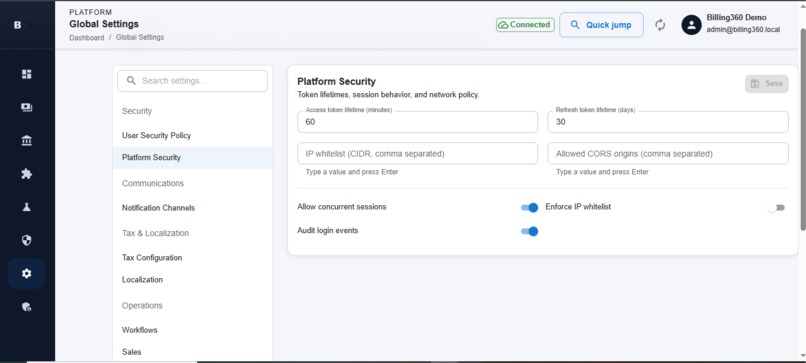This screenshot has width=806, height=363.
Task: Click the Dashboard breadcrumb link
Action: tap(86, 38)
